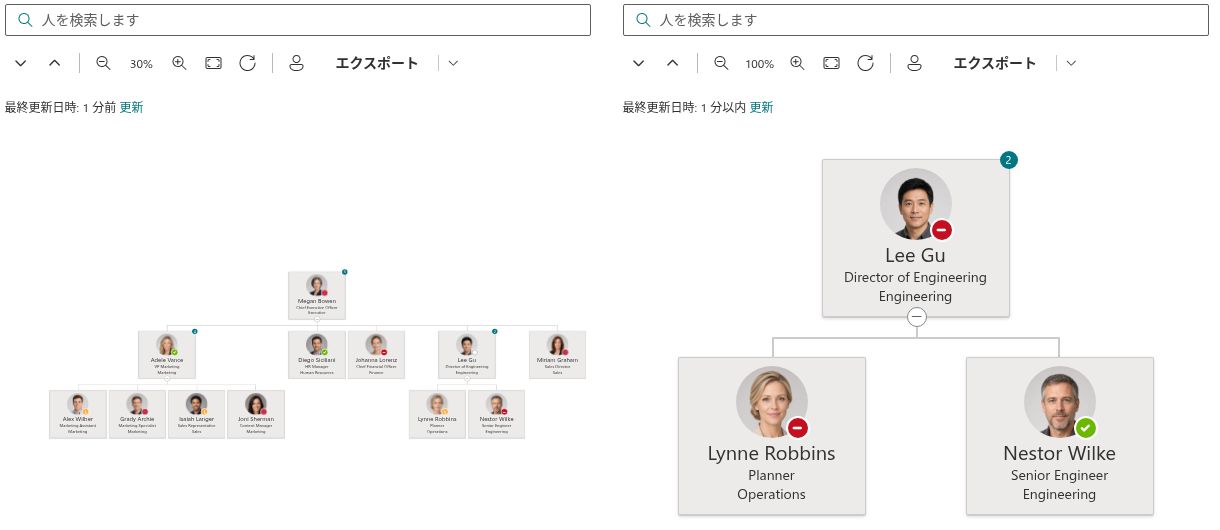The height and width of the screenshot is (530, 1220).
Task: Click Lee Gu's busy status badge in 100% chart
Action: [x=942, y=230]
